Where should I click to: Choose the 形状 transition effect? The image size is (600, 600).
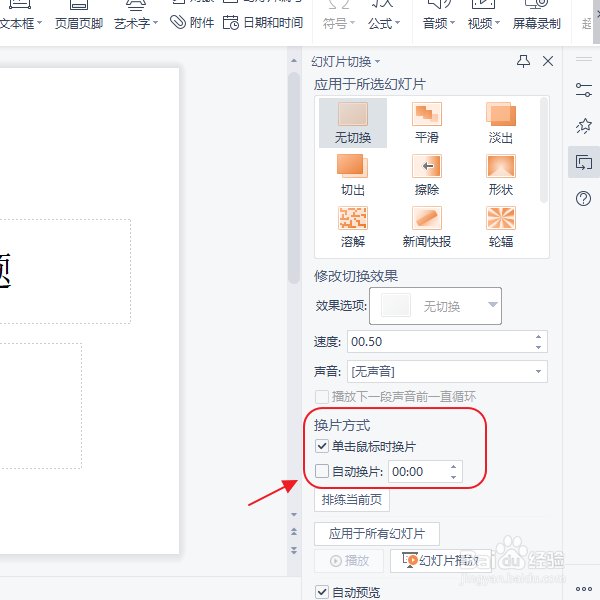tap(501, 174)
